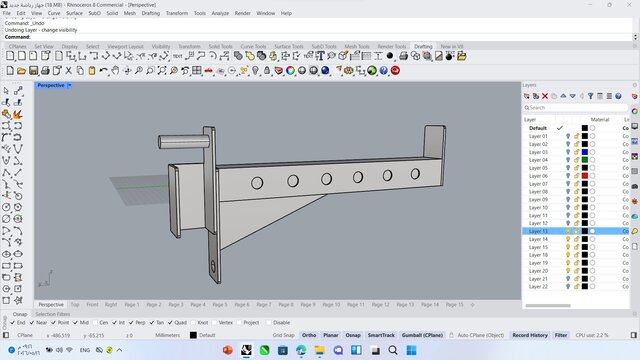The image size is (640, 360).
Task: Toggle Planar in status bar
Action: coord(331,335)
